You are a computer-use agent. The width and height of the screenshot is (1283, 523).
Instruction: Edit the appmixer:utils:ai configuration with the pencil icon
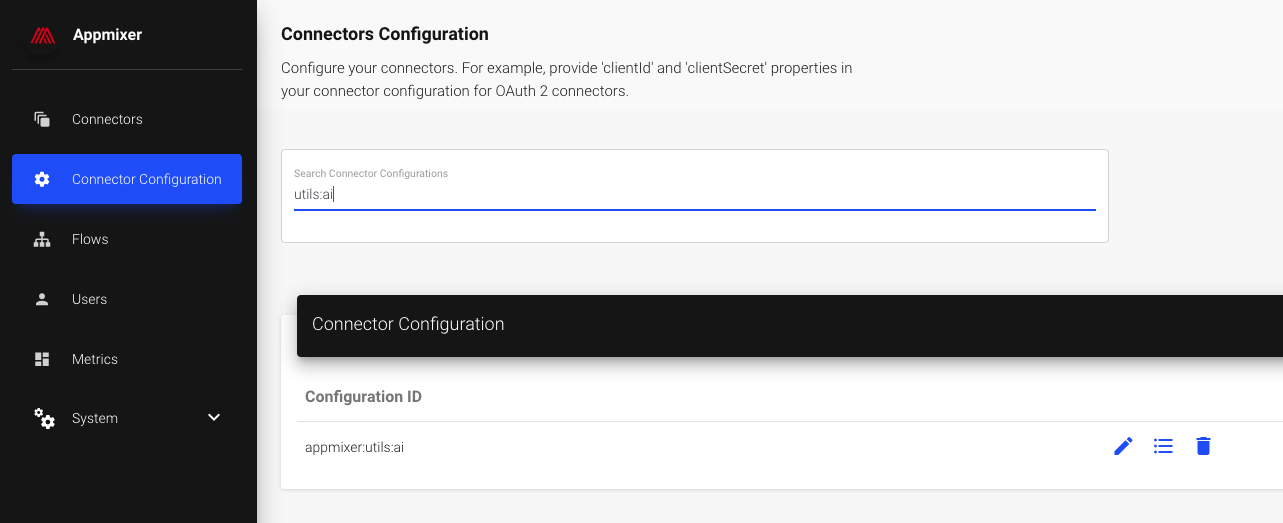[1123, 446]
